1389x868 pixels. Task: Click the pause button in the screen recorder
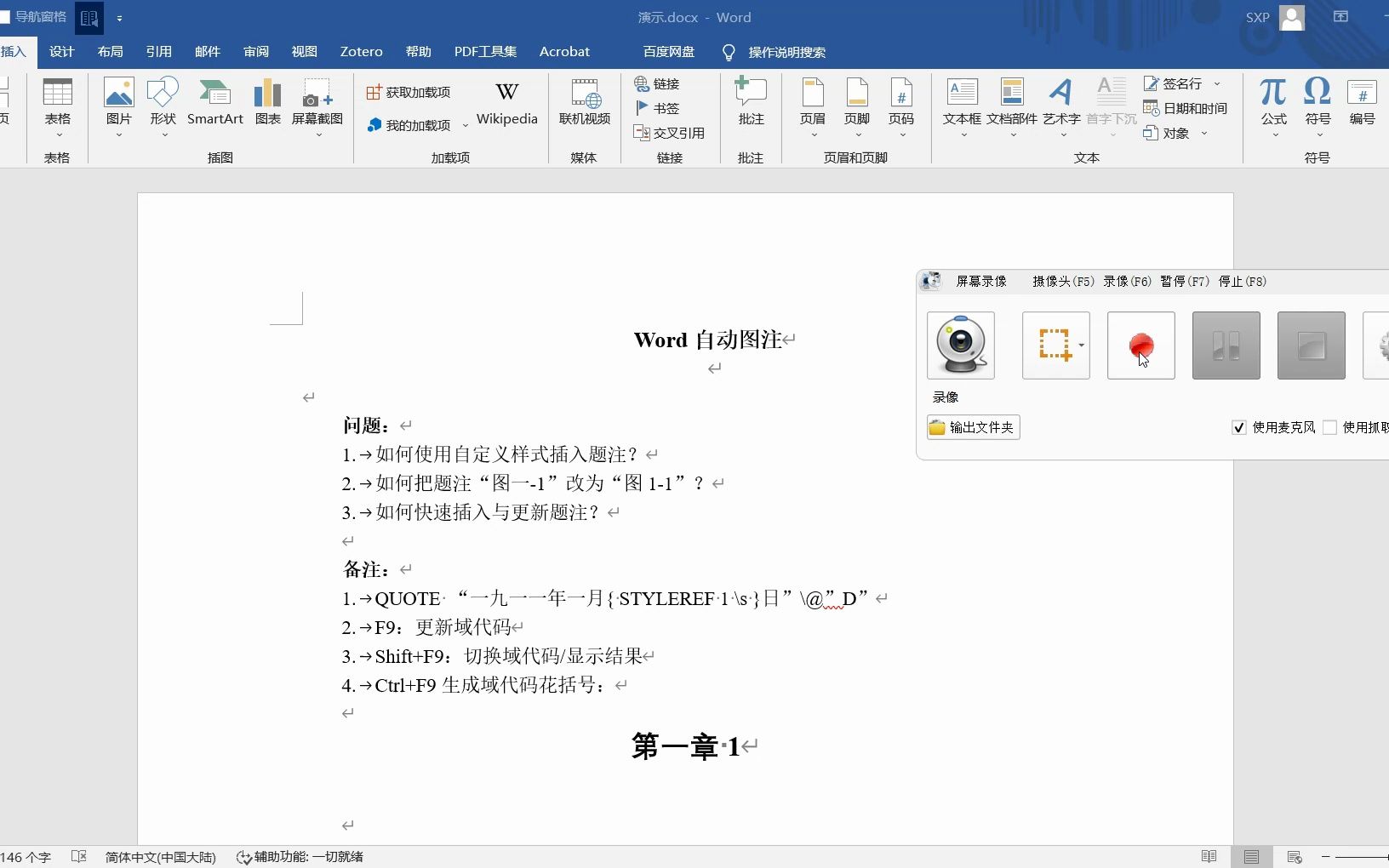(x=1226, y=345)
